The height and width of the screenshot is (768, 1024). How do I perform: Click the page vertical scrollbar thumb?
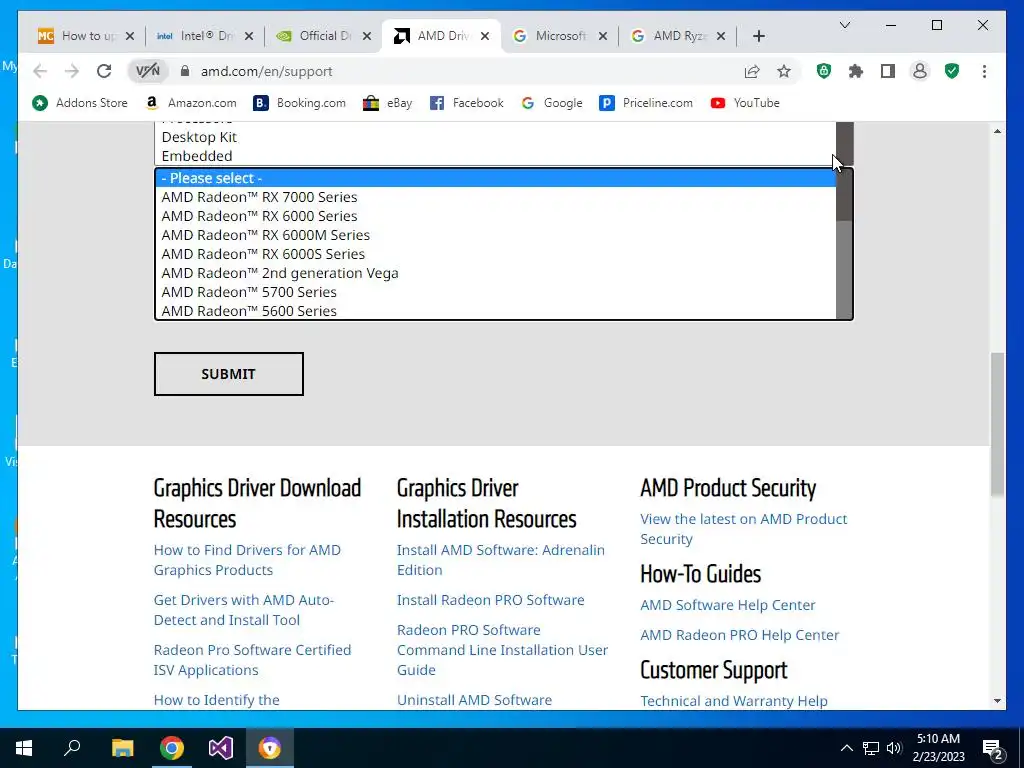pos(997,424)
